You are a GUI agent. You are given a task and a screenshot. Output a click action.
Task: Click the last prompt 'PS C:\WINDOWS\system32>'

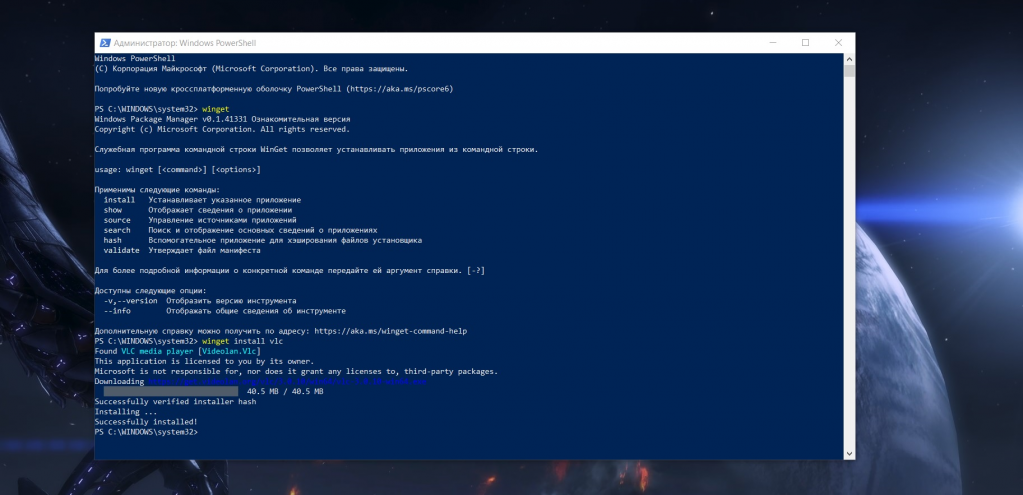click(x=146, y=432)
